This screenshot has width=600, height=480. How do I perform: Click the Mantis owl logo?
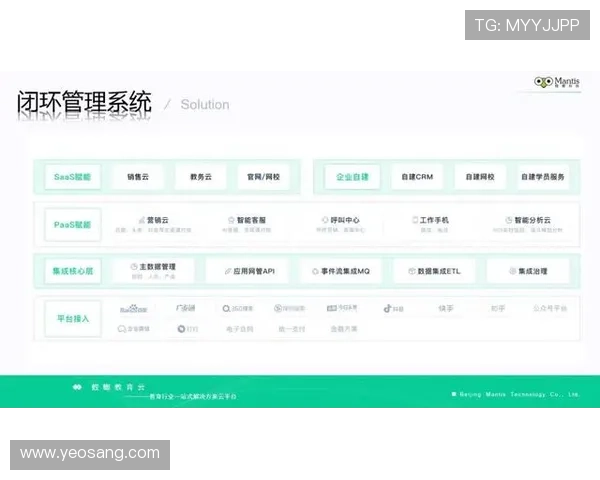[x=557, y=82]
